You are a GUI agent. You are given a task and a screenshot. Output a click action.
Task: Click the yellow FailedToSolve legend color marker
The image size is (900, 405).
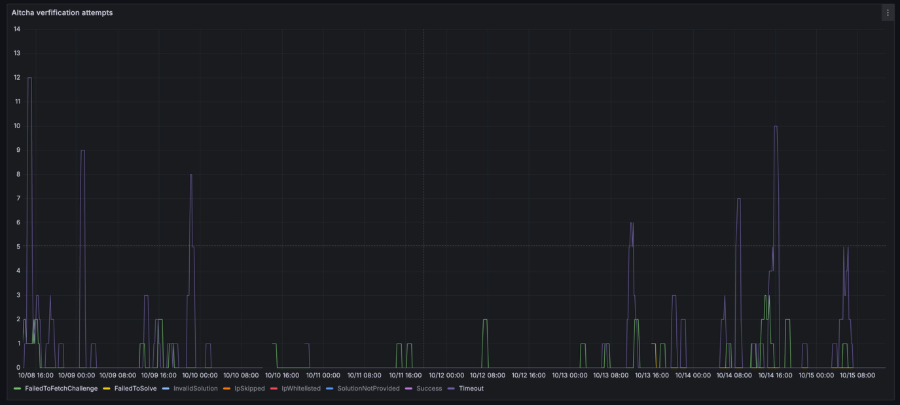pyautogui.click(x=107, y=388)
